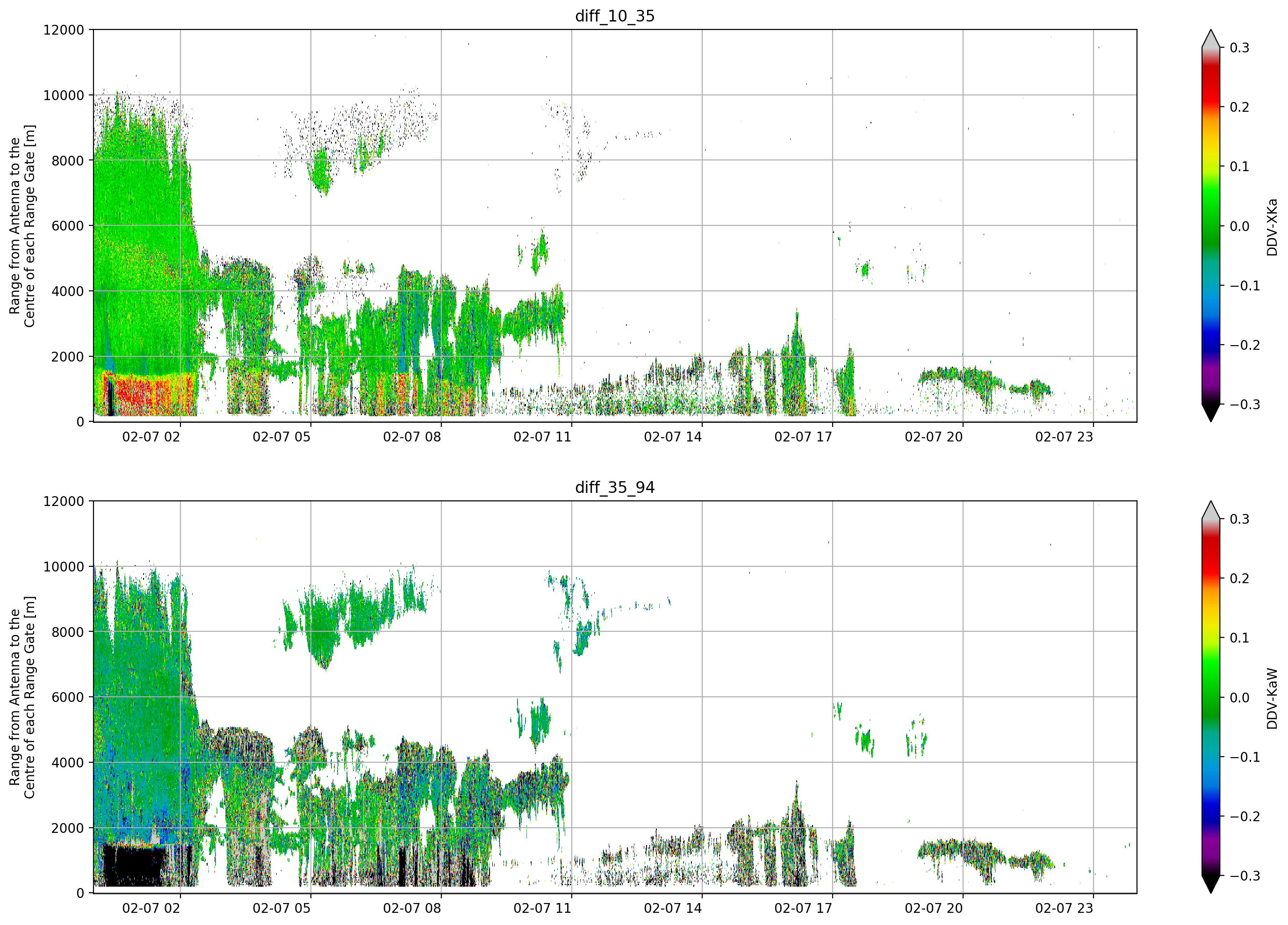The width and height of the screenshot is (1288, 925).
Task: Click the 4000 y-tick of diff_10_35
Action: point(68,291)
